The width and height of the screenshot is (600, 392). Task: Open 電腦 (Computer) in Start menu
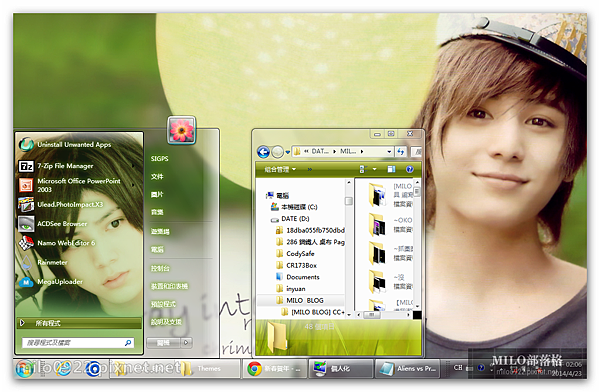tap(157, 249)
